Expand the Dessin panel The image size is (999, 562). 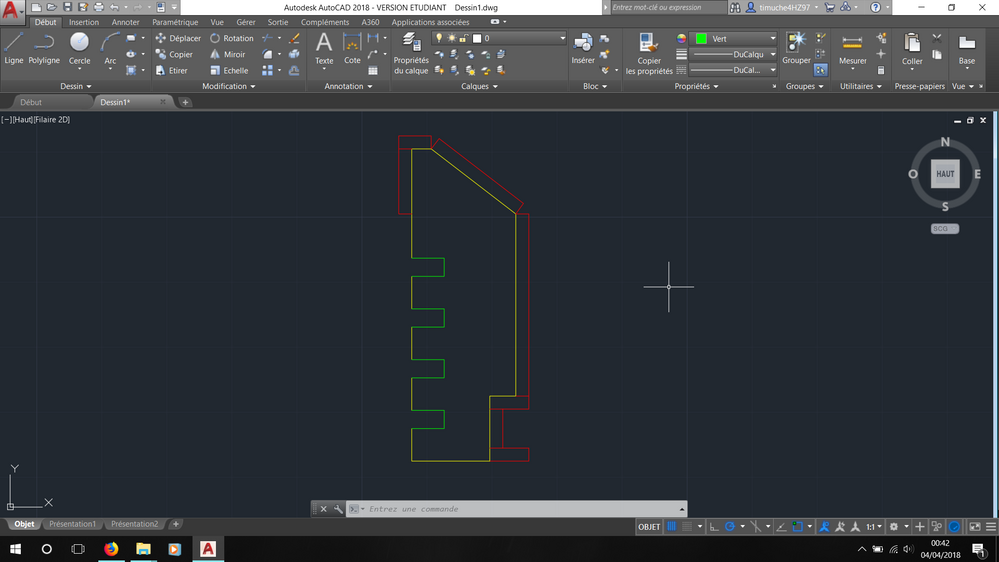pos(75,86)
